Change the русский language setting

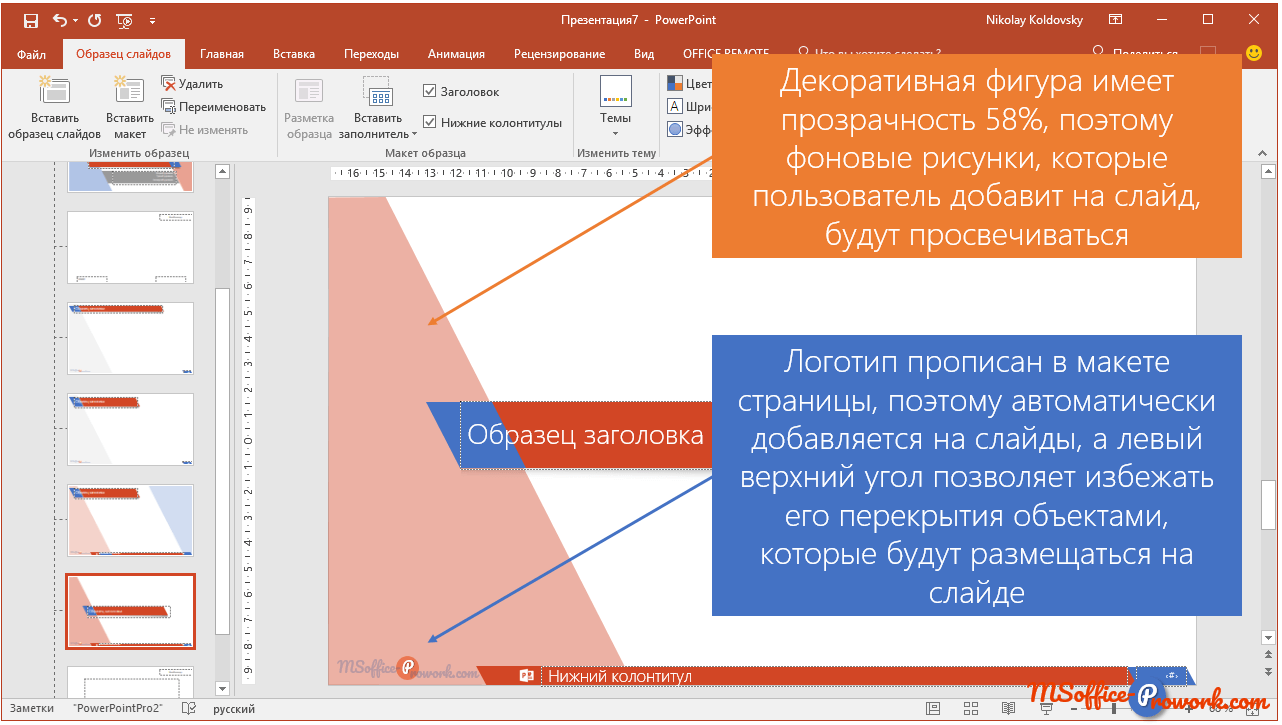(234, 709)
